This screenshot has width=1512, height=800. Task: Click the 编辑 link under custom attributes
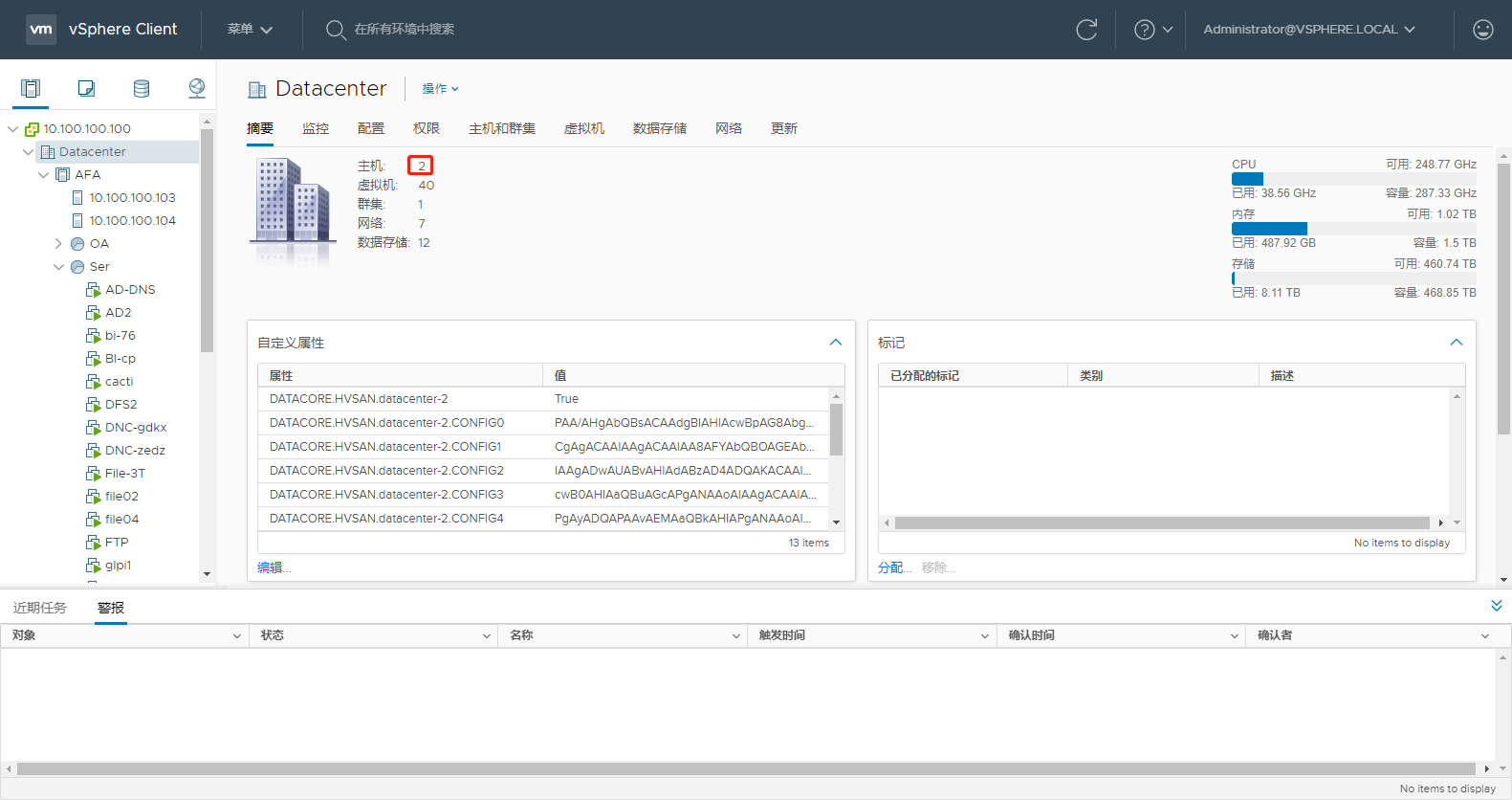274,567
